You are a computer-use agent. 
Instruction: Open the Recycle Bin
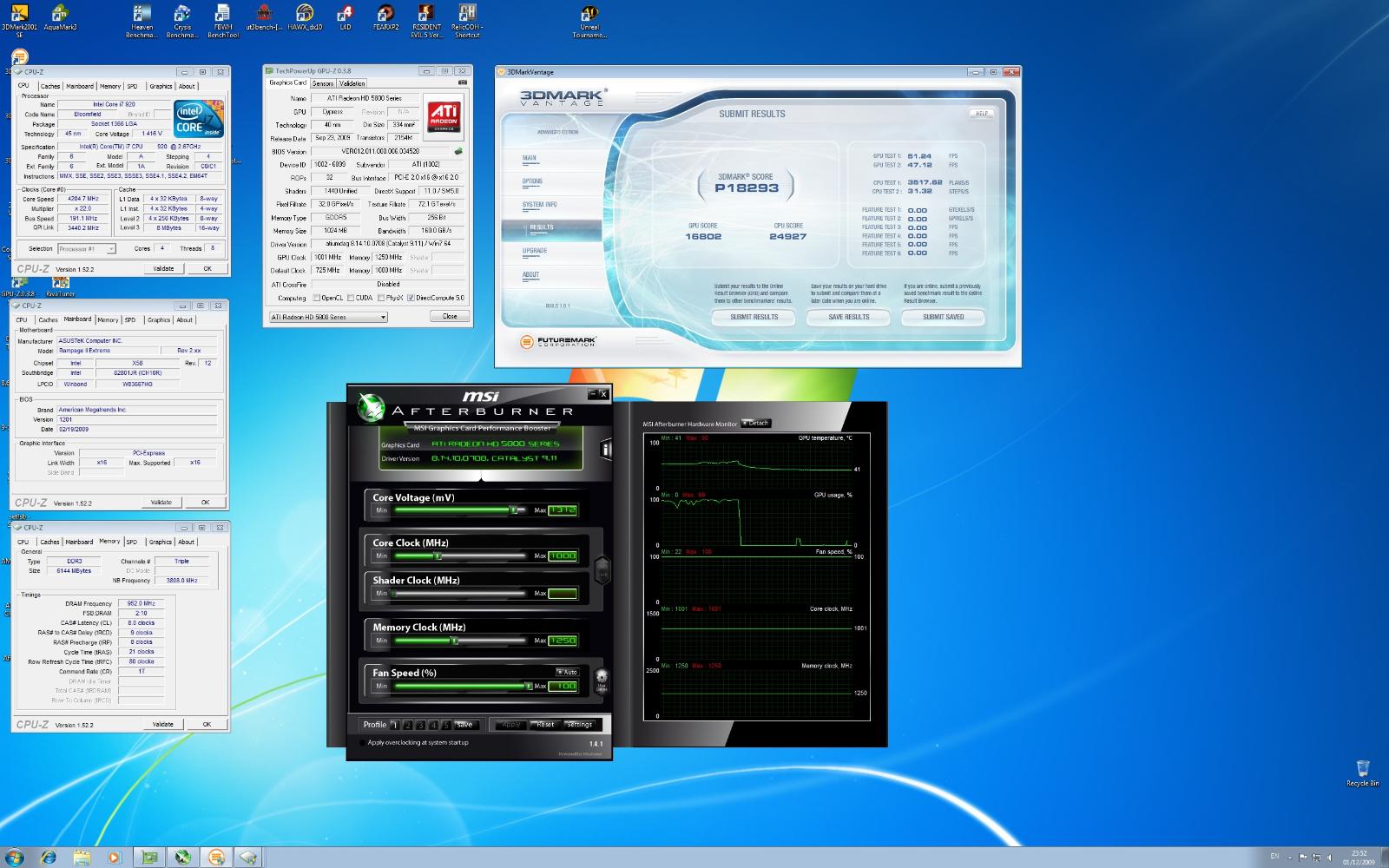[1362, 773]
